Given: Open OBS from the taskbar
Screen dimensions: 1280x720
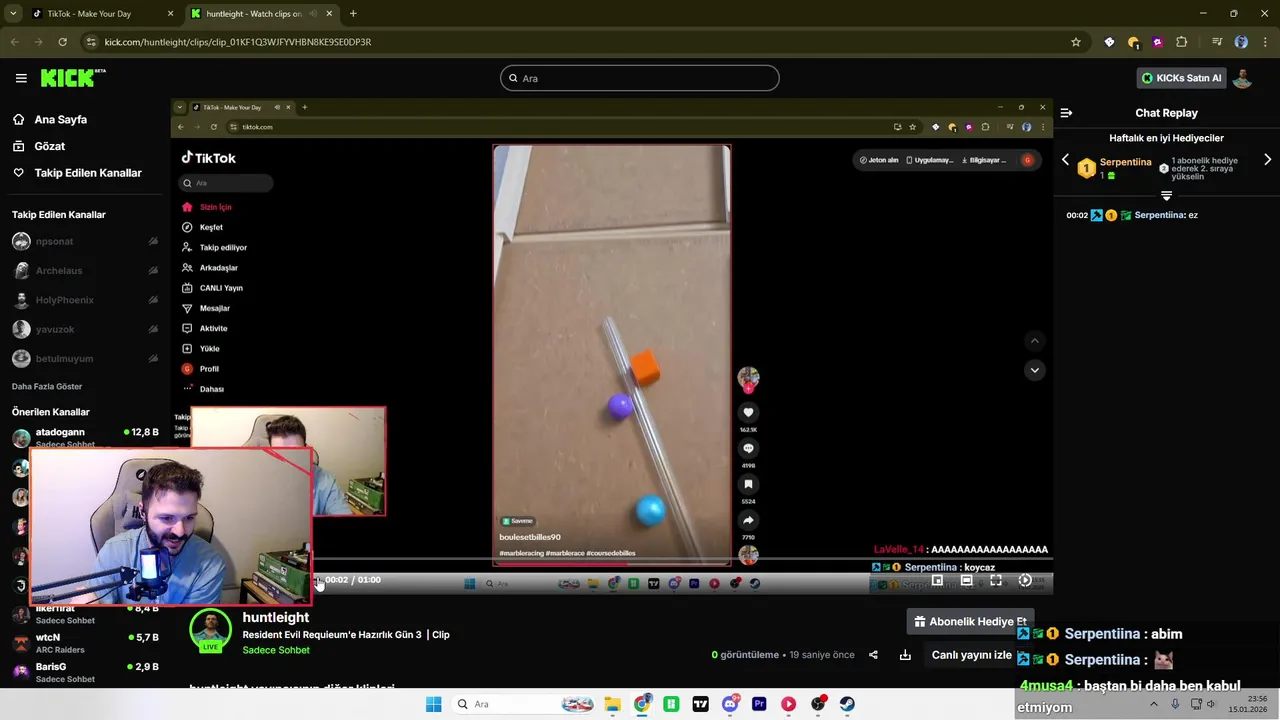Looking at the screenshot, I should click(x=818, y=704).
